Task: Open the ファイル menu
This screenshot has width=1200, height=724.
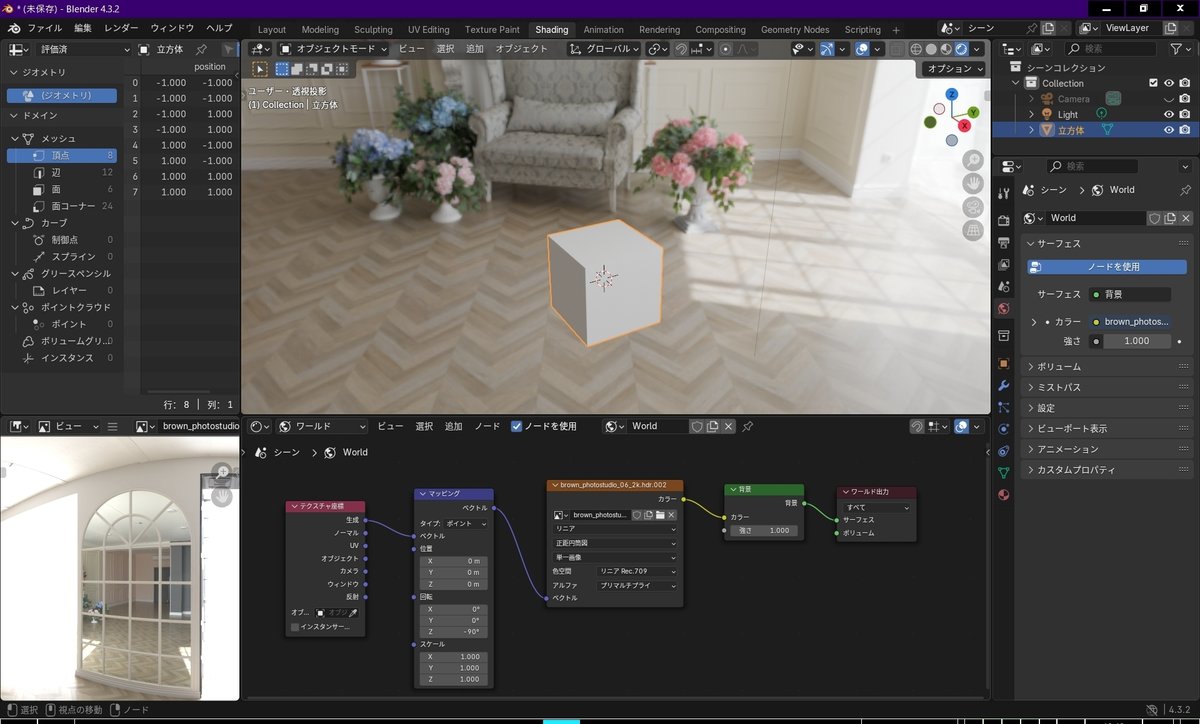Action: click(44, 28)
